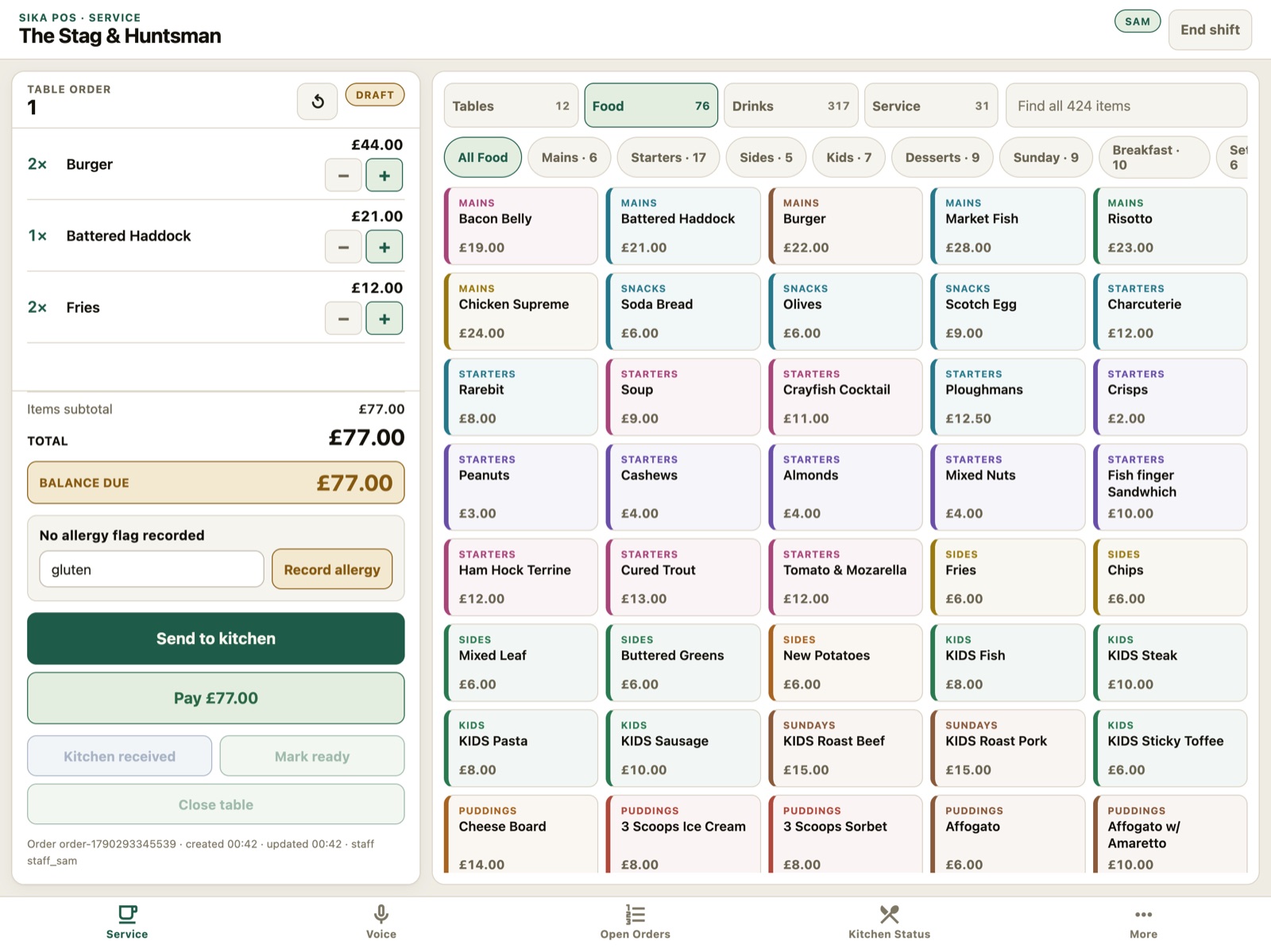Open the More menu in bottom bar
This screenshot has height=952, width=1271.
[1144, 923]
